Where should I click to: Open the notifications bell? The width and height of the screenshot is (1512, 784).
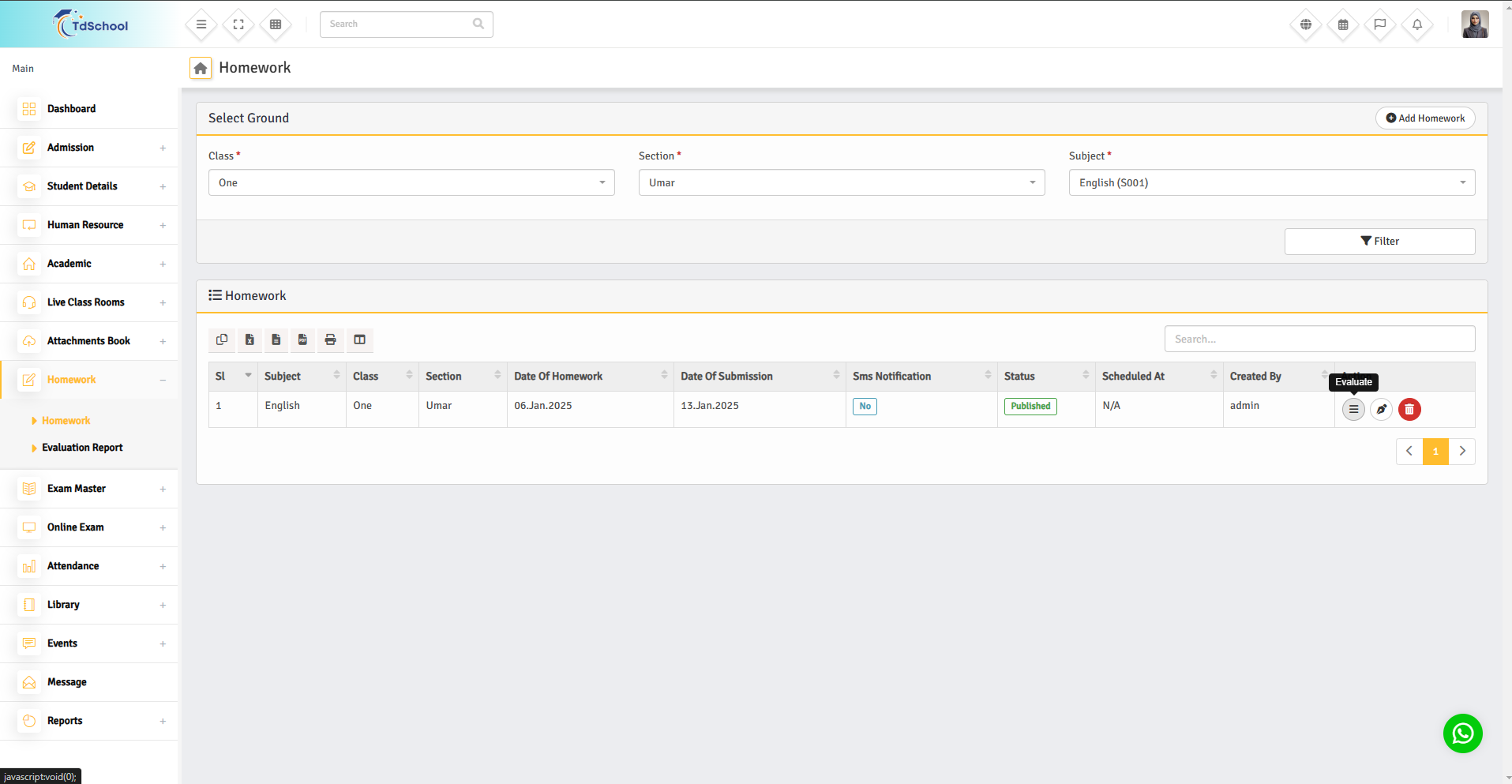click(1417, 24)
